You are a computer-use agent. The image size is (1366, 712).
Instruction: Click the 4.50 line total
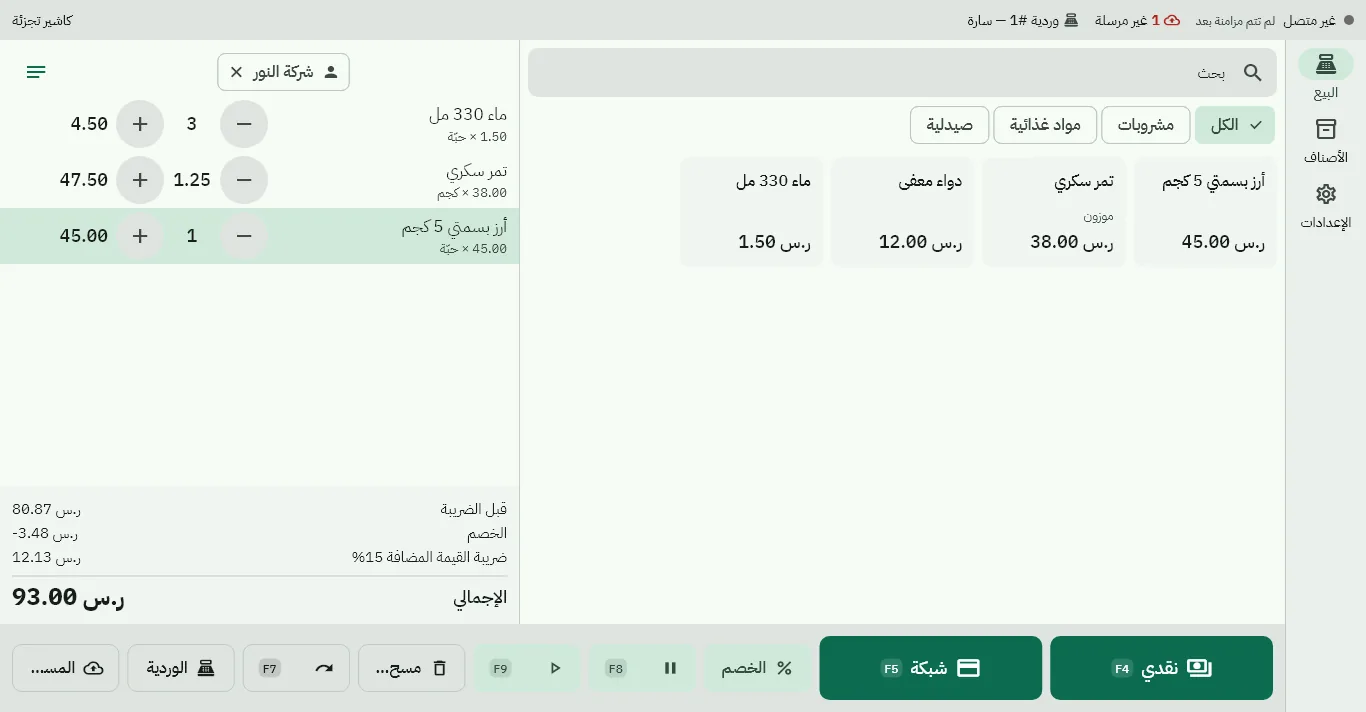[x=89, y=124]
